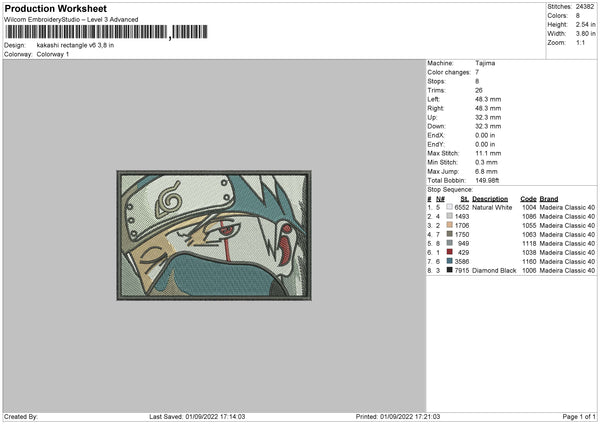Select the Max Jump value '6.8 mm'

[486, 171]
